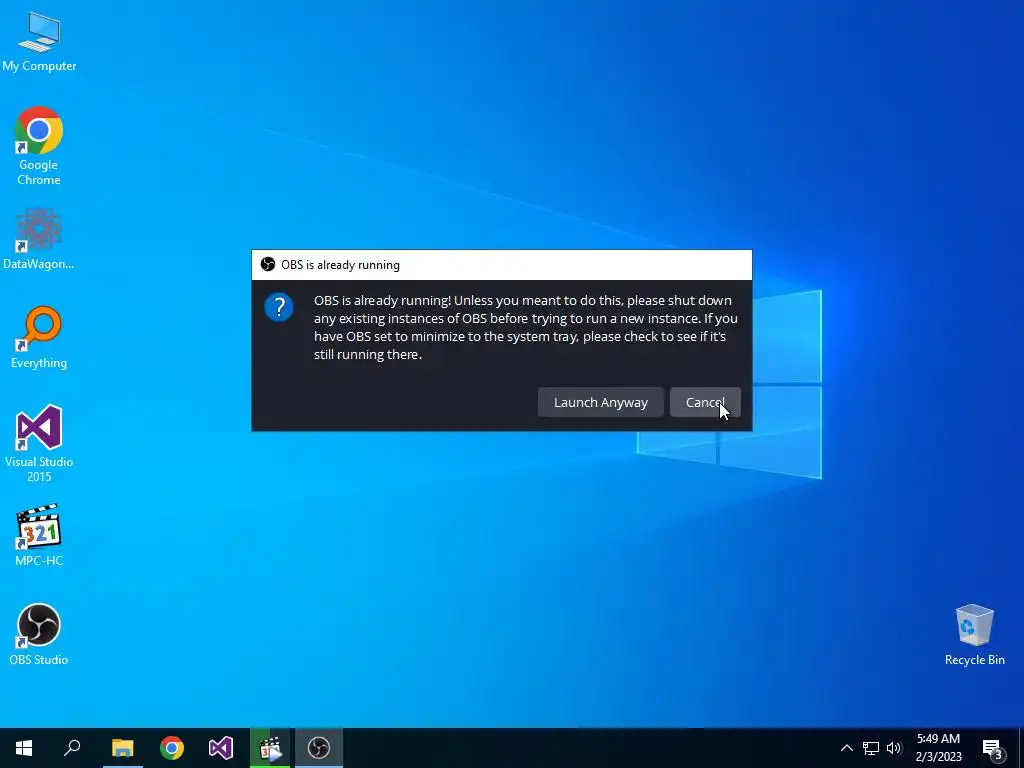Click the OBS logo in dialog title bar
The height and width of the screenshot is (768, 1024).
click(x=268, y=264)
